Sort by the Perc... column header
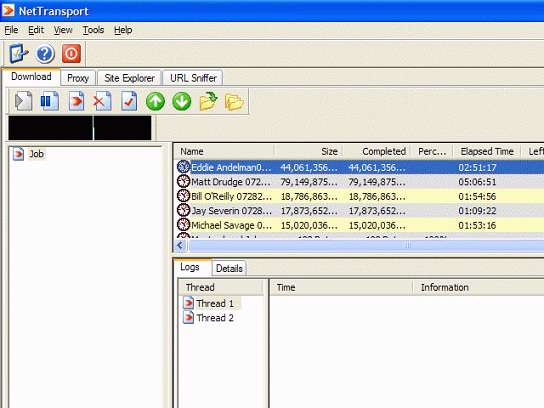Viewport: 544px width, 408px height. click(x=432, y=151)
